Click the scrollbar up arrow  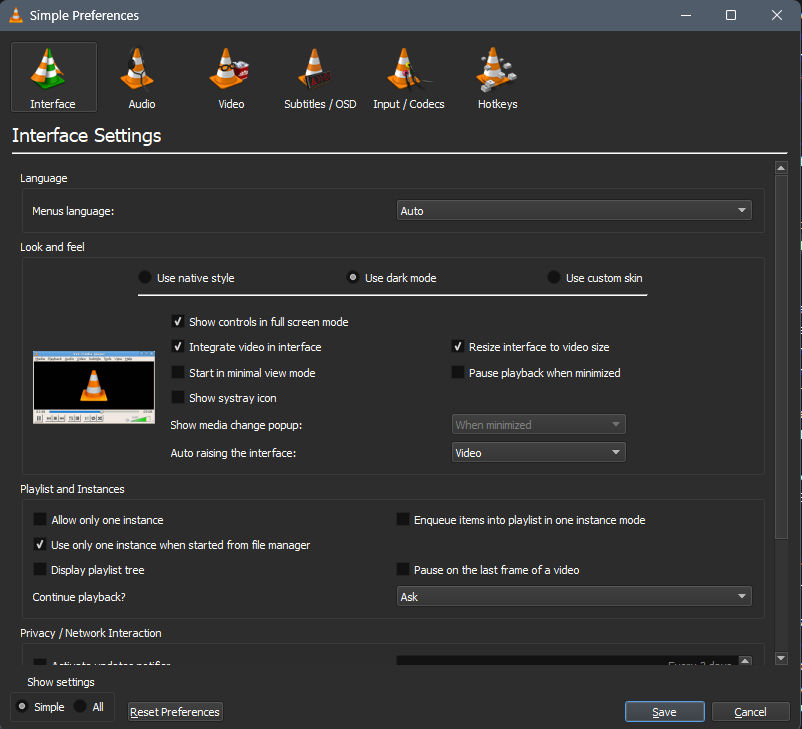[x=781, y=167]
